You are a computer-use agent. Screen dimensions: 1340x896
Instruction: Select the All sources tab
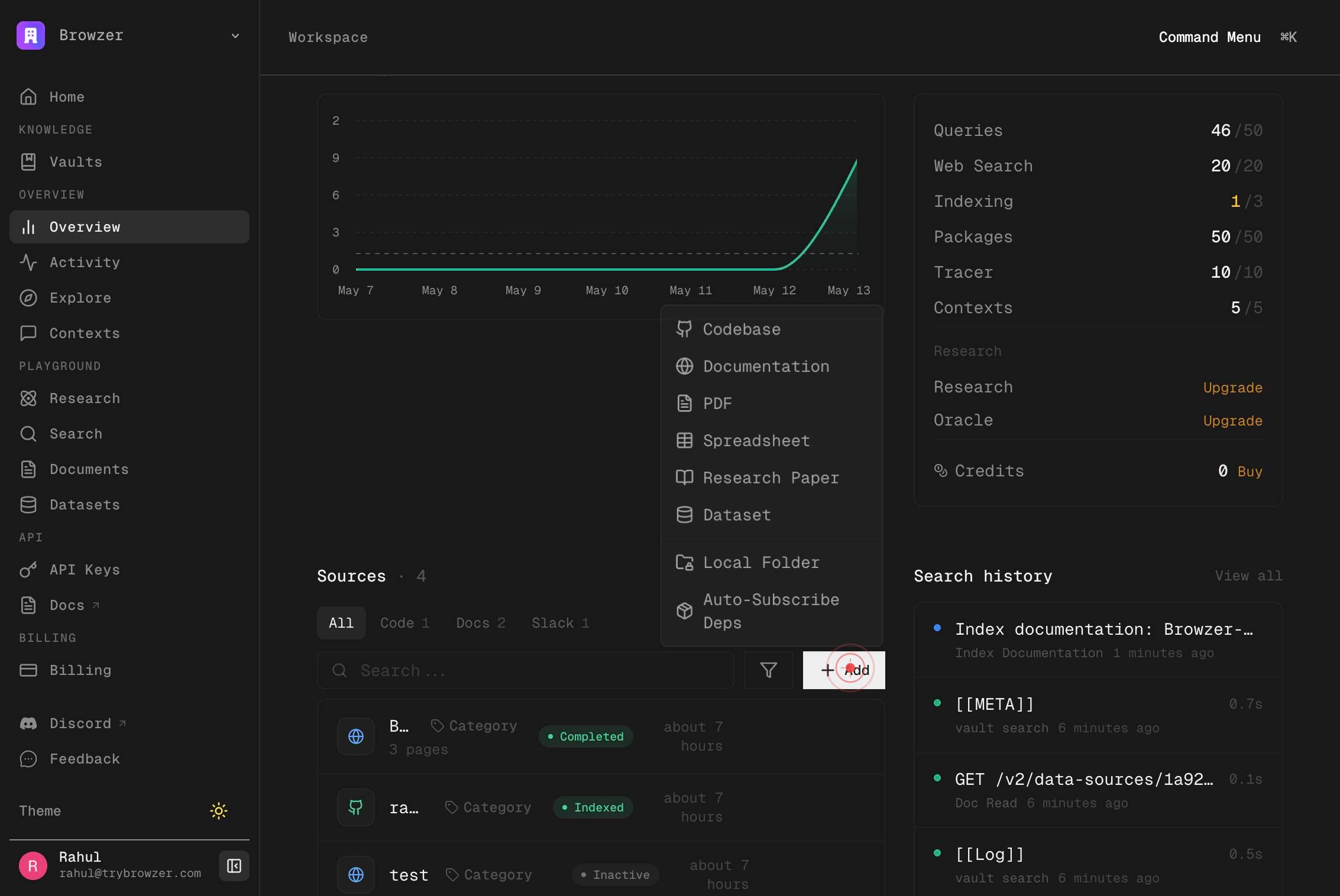coord(341,623)
